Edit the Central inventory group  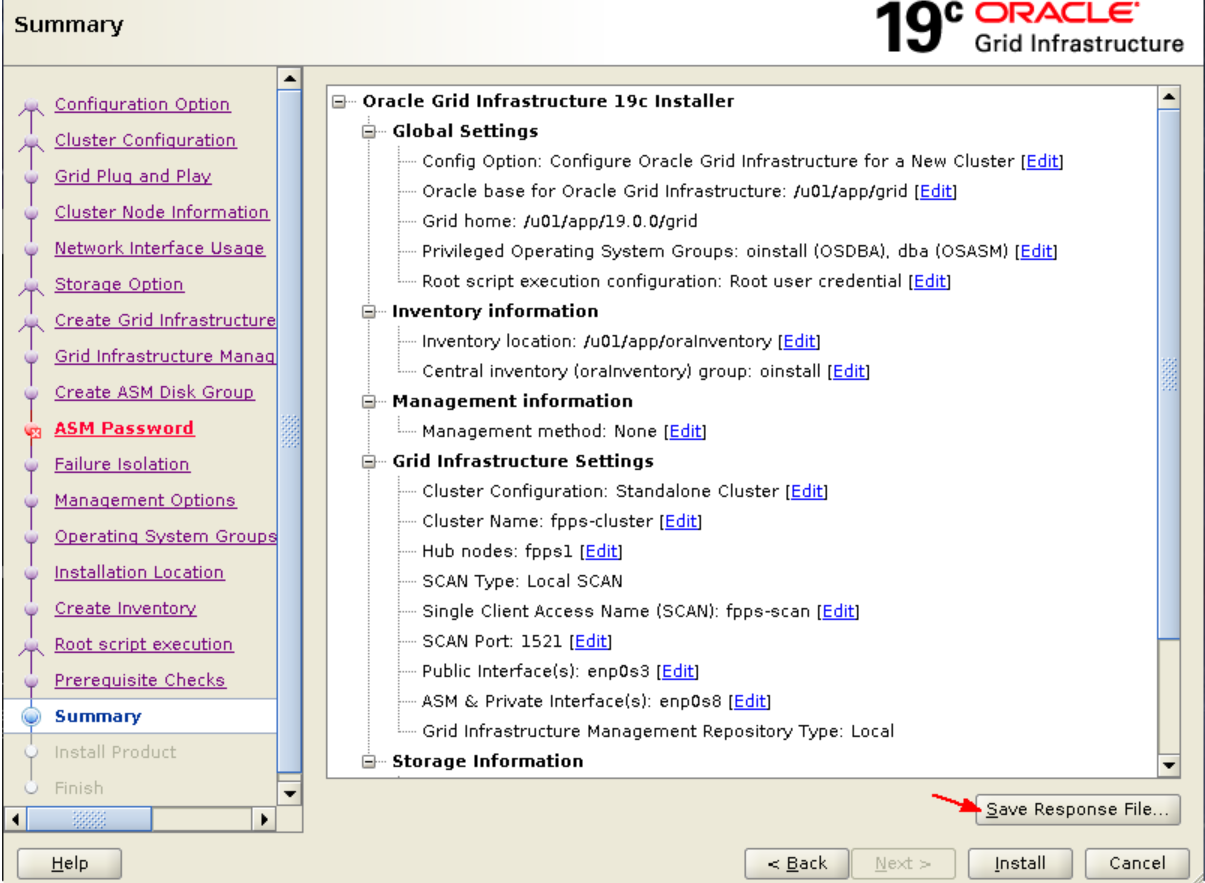[x=849, y=371]
